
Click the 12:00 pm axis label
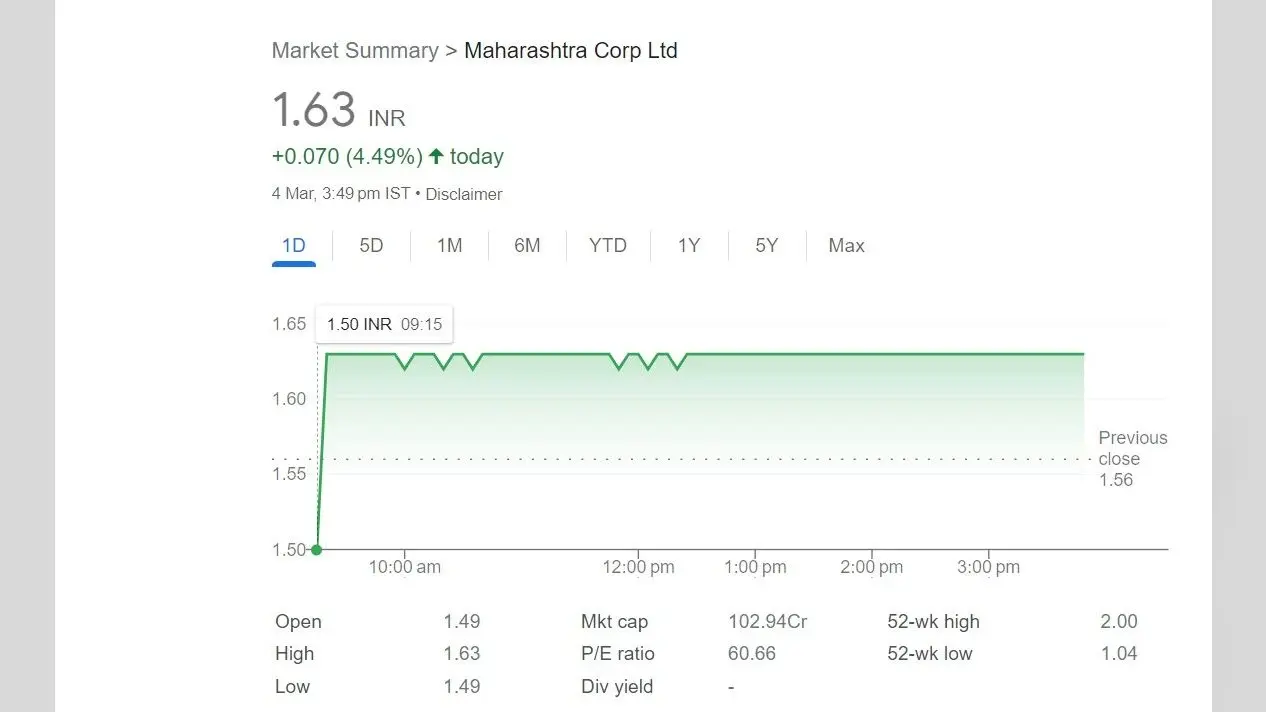[638, 567]
